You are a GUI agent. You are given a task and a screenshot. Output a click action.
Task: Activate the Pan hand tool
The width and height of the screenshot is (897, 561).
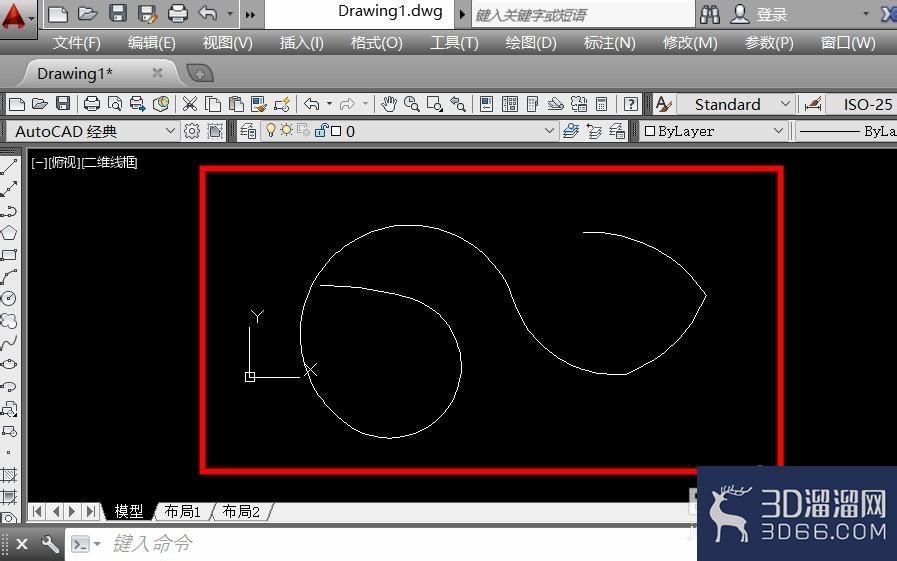[388, 104]
